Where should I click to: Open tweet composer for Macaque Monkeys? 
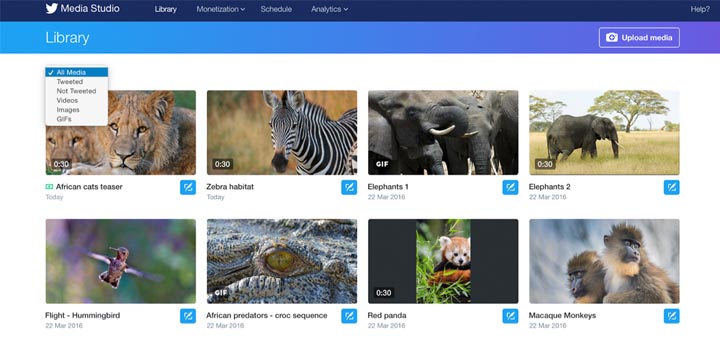coord(672,316)
